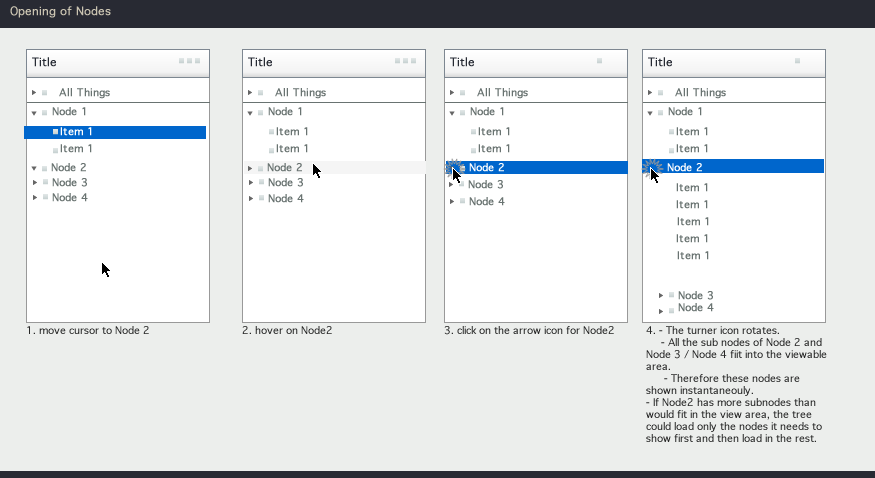Click the square icon beside Node 3 in the fourth panel

[671, 296]
